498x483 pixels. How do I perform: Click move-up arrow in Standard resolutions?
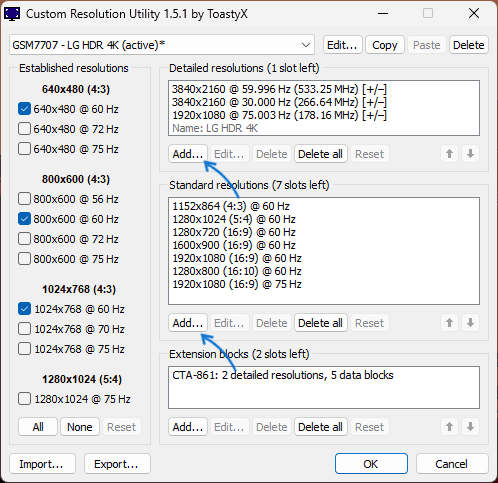449,323
